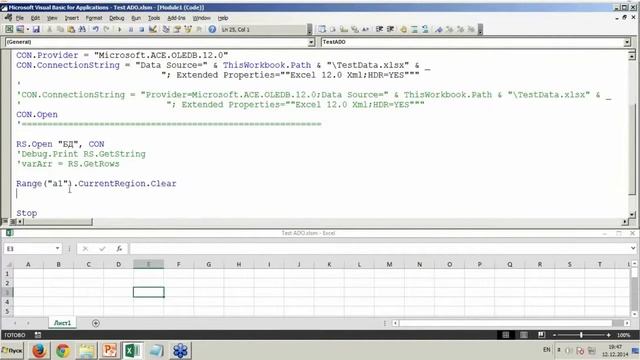Viewport: 640px width, 360px height.
Task: Expand the Excel formula bar
Action: click(x=633, y=248)
